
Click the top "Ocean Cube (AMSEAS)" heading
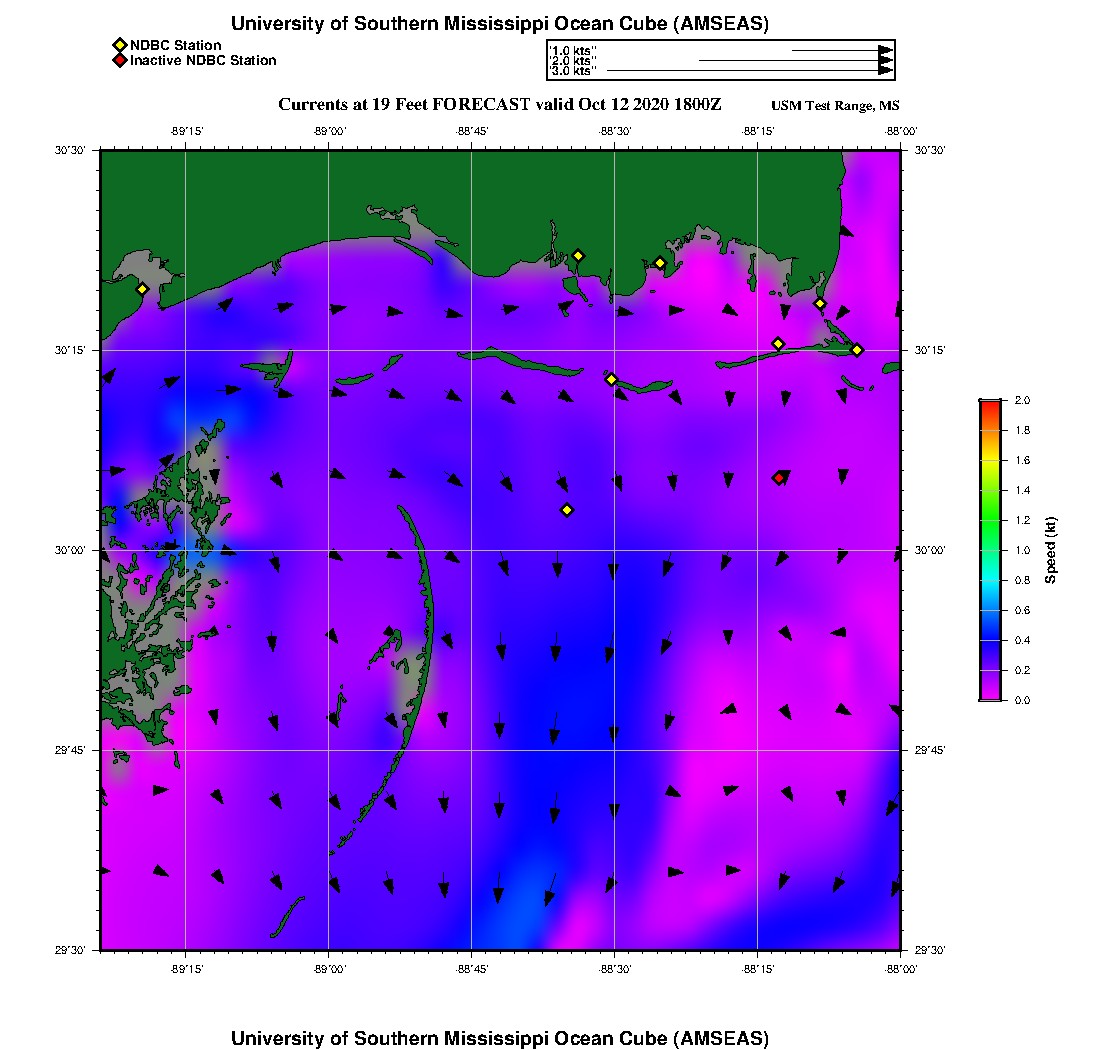[x=500, y=24]
